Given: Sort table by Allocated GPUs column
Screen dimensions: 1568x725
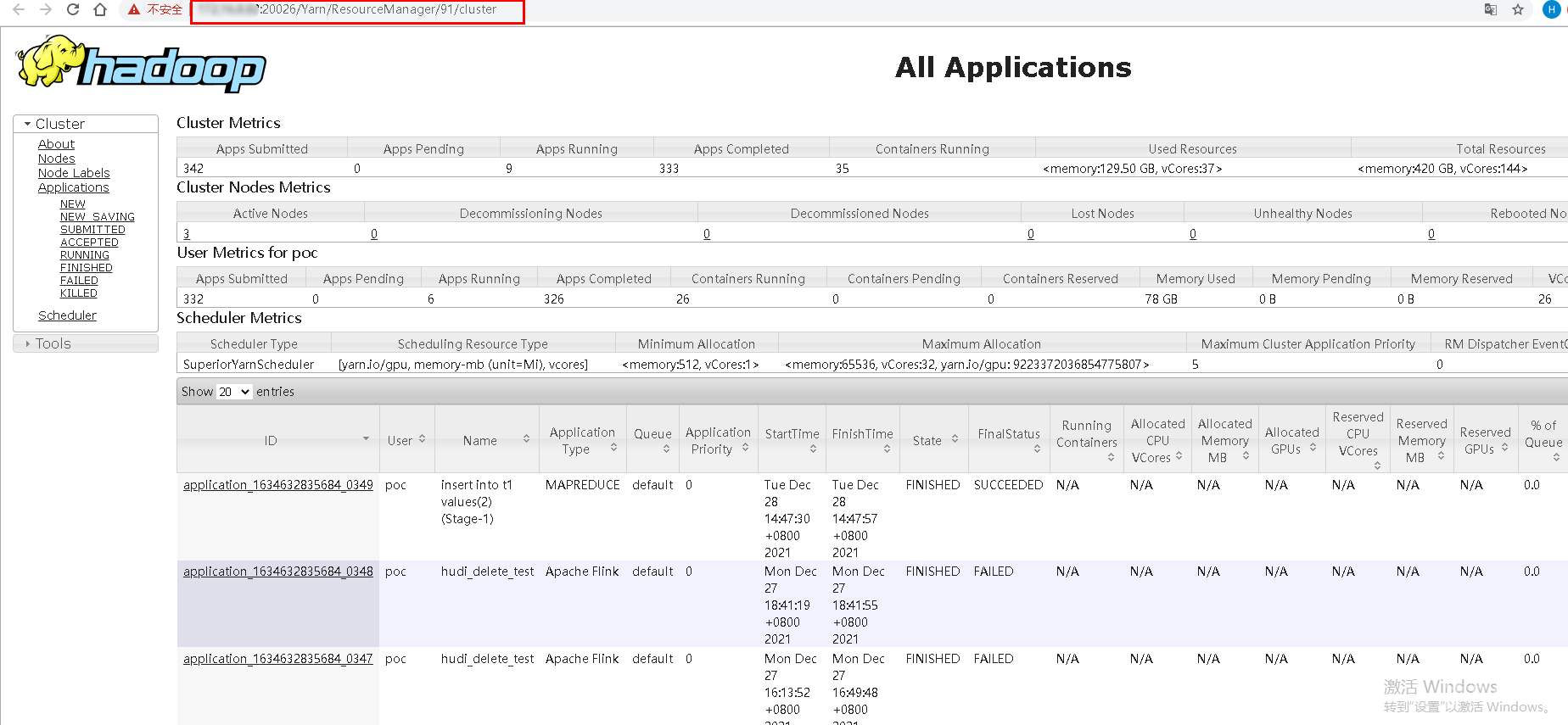Looking at the screenshot, I should click(1291, 440).
